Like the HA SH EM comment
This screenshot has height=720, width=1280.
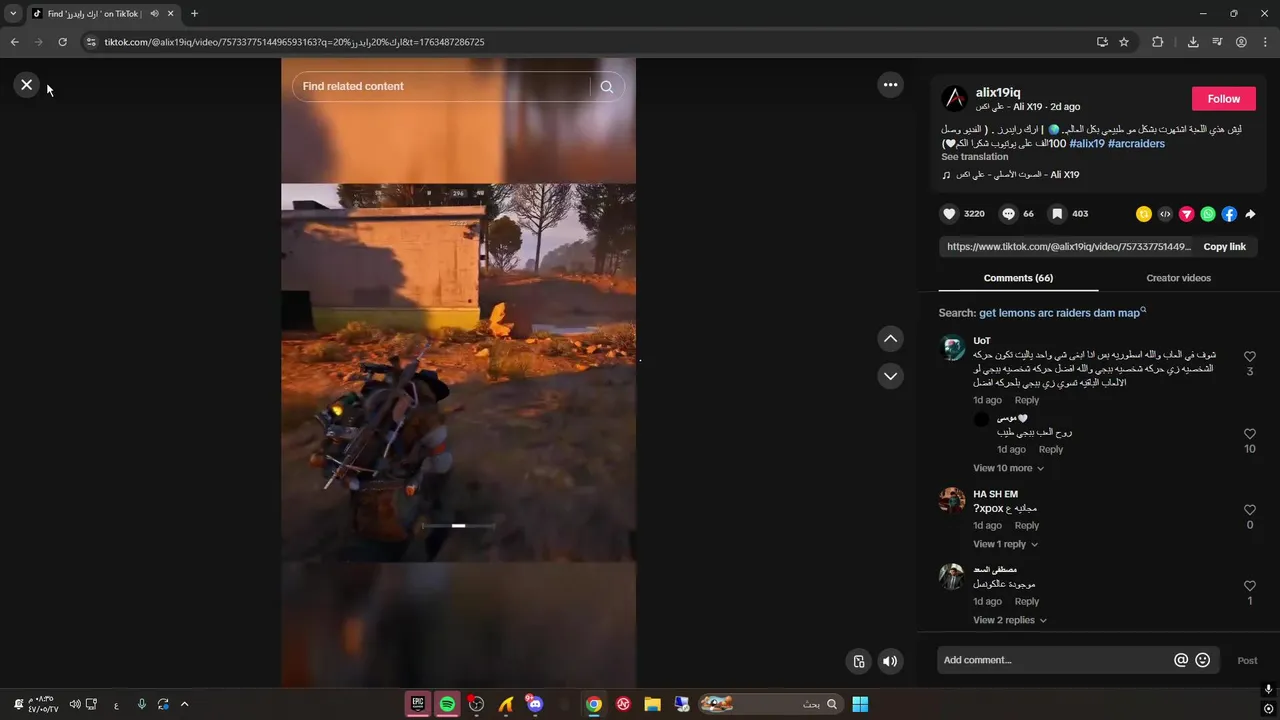[1249, 511]
